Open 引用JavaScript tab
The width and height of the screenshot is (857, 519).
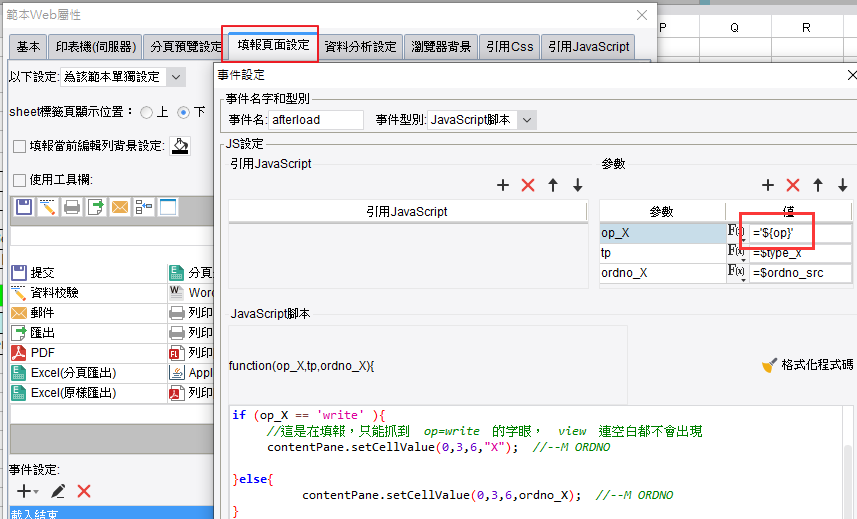click(589, 46)
